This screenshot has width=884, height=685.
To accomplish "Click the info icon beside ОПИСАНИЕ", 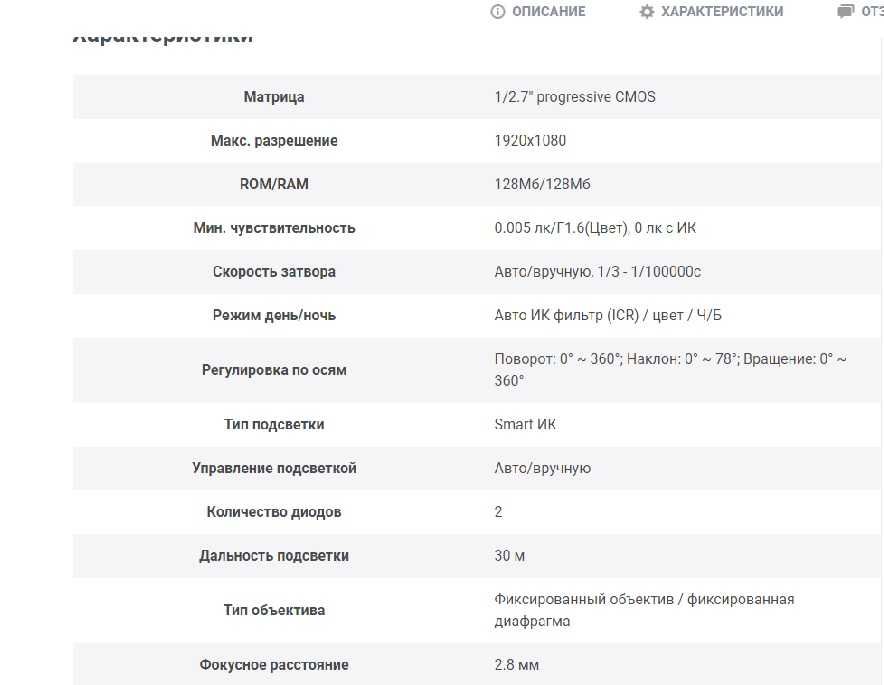I will [x=498, y=11].
